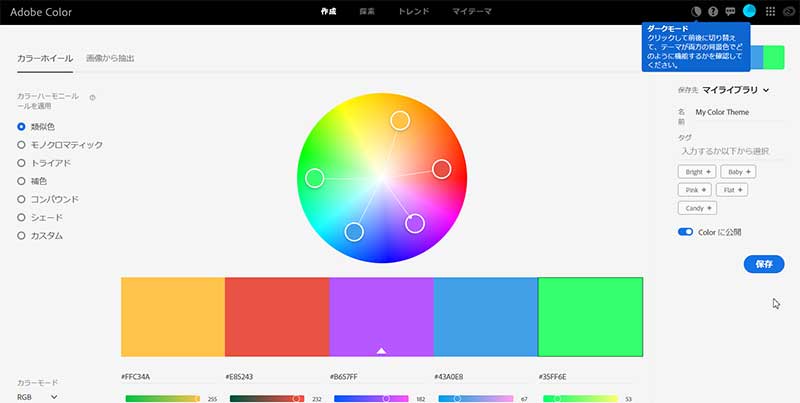Screen dimensions: 800x403
Task: Select the green #35FF6E swatch
Action: [x=590, y=317]
